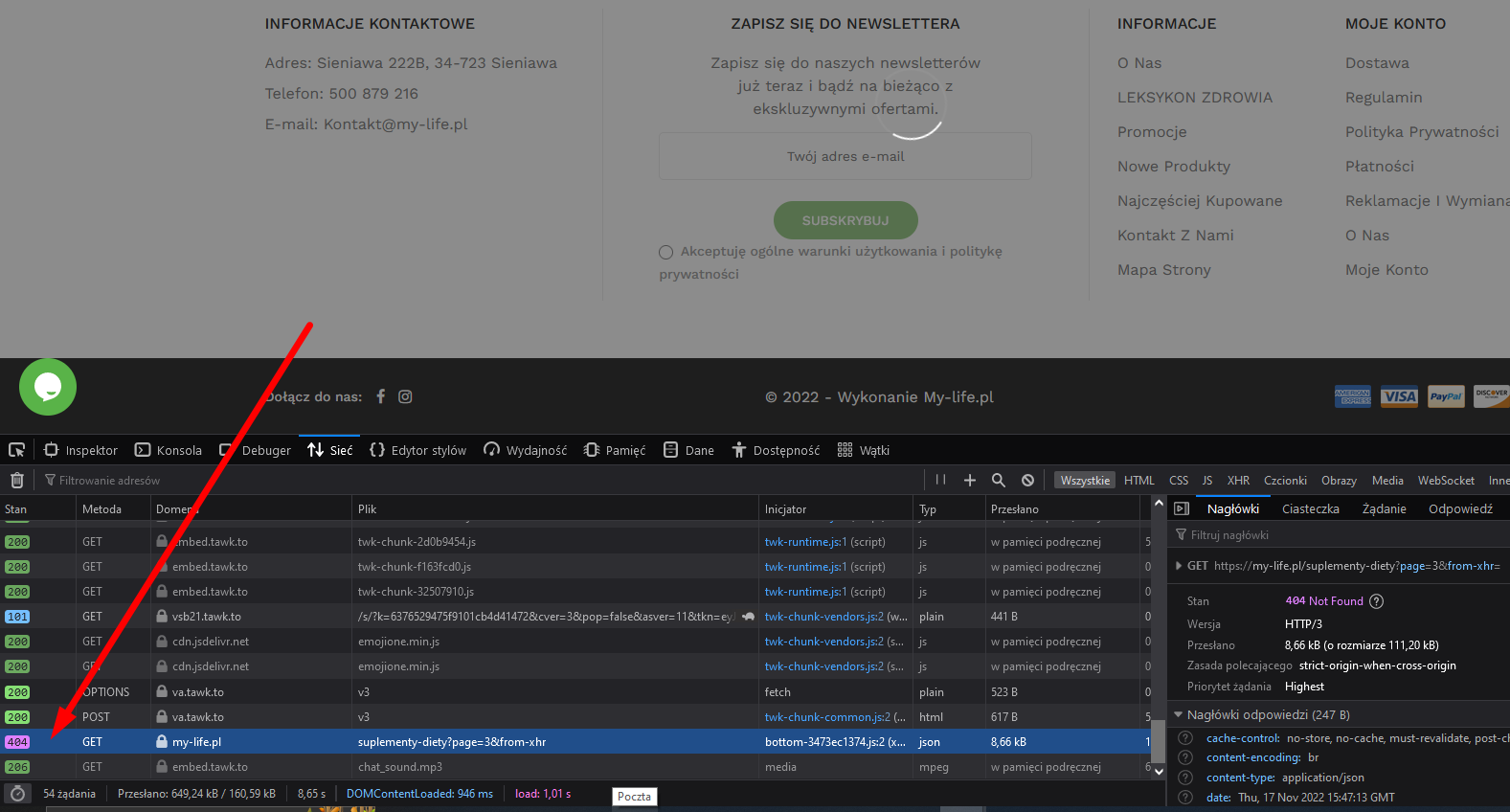The image size is (1510, 812).
Task: Click the 'Filtrowanie adresów' filter field
Action: 484,481
